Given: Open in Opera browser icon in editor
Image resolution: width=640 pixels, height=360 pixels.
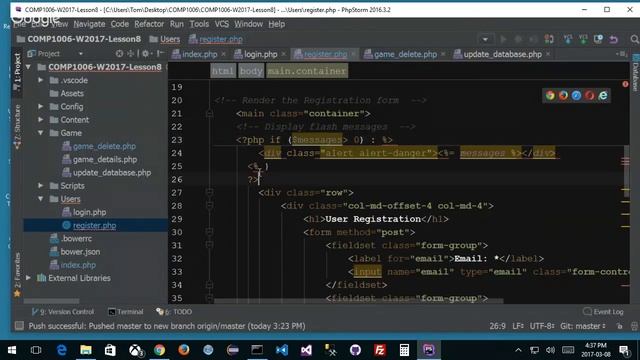Looking at the screenshot, I should point(589,96).
